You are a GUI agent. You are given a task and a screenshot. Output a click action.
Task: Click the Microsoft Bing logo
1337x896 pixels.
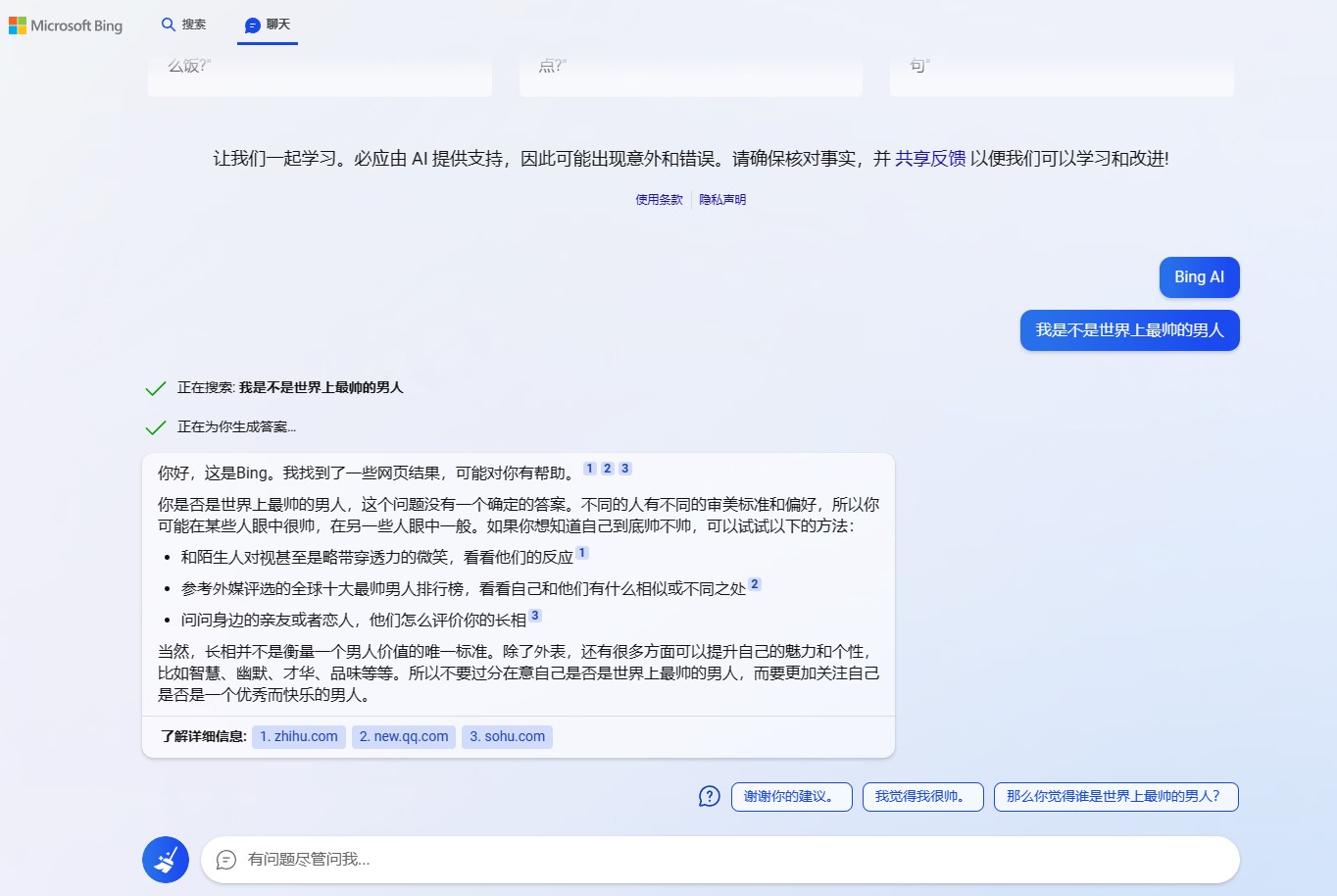click(66, 25)
